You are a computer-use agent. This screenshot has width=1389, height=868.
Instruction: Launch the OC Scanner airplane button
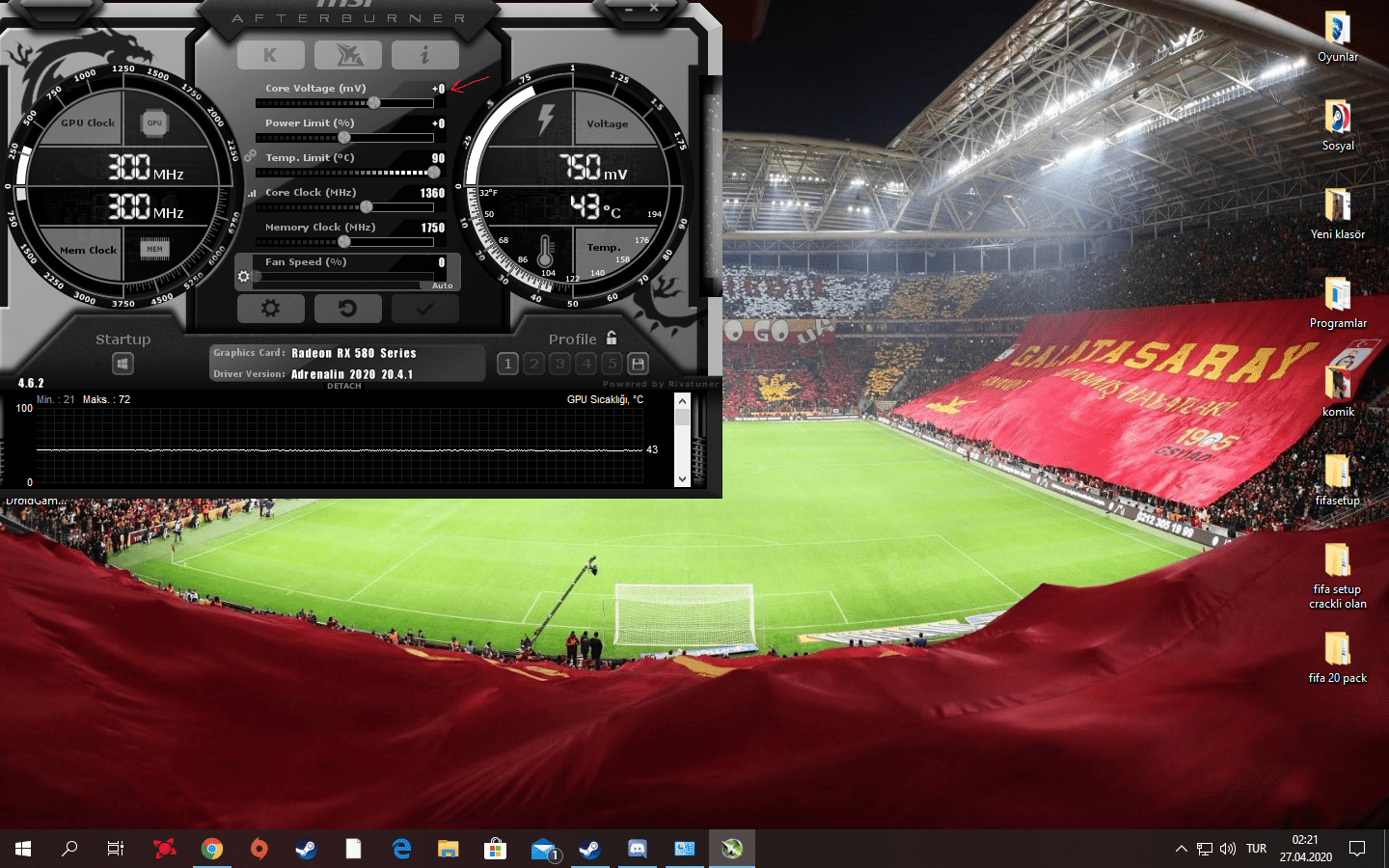pos(347,55)
